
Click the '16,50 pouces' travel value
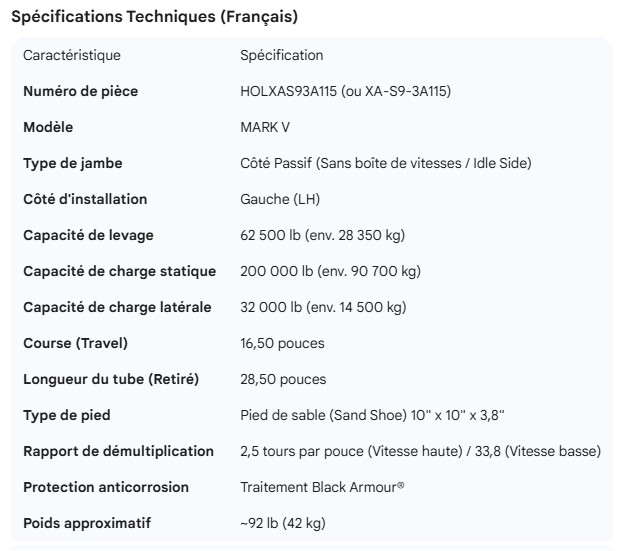tap(282, 343)
